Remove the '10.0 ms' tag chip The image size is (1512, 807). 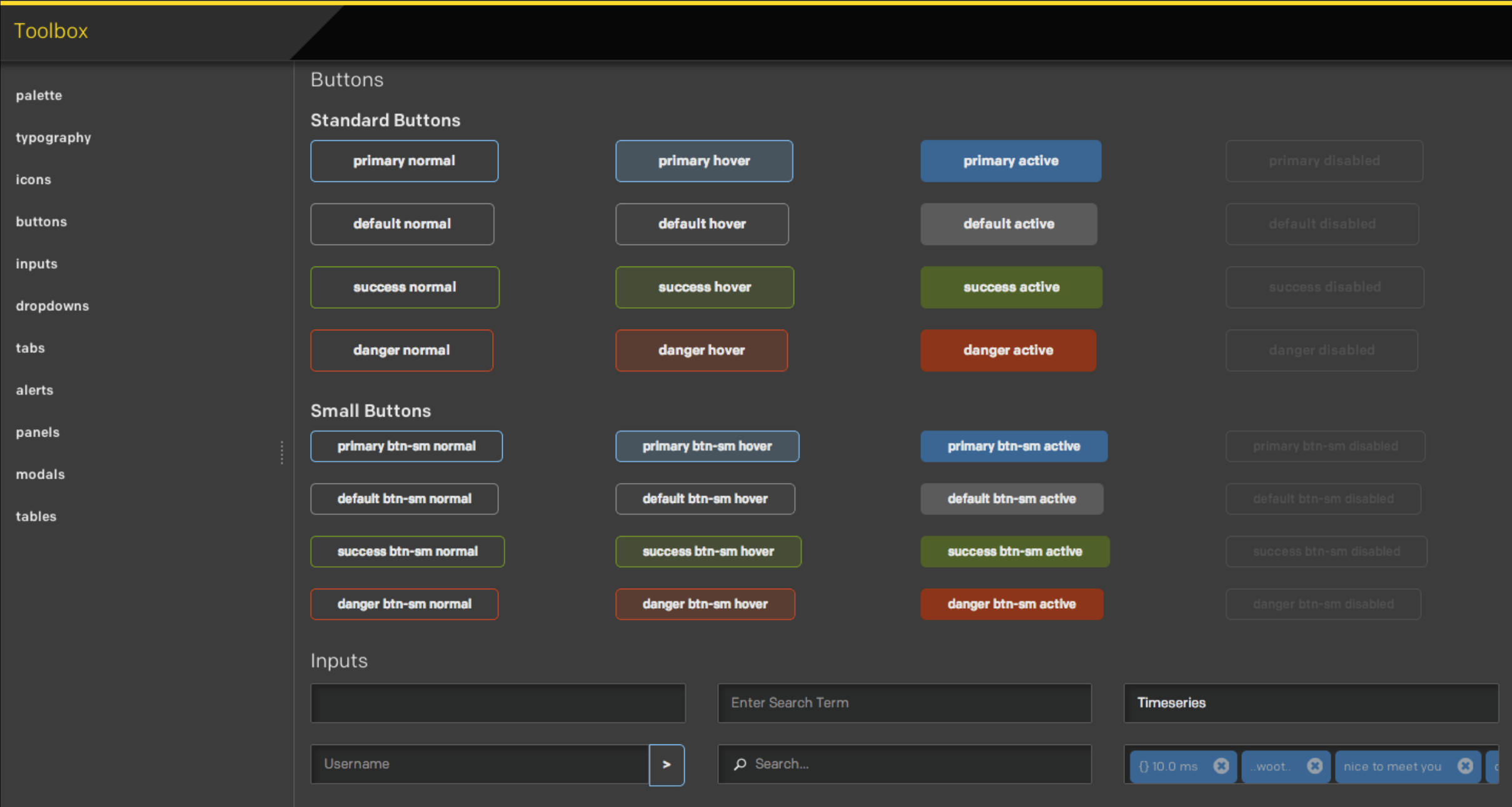point(1221,766)
